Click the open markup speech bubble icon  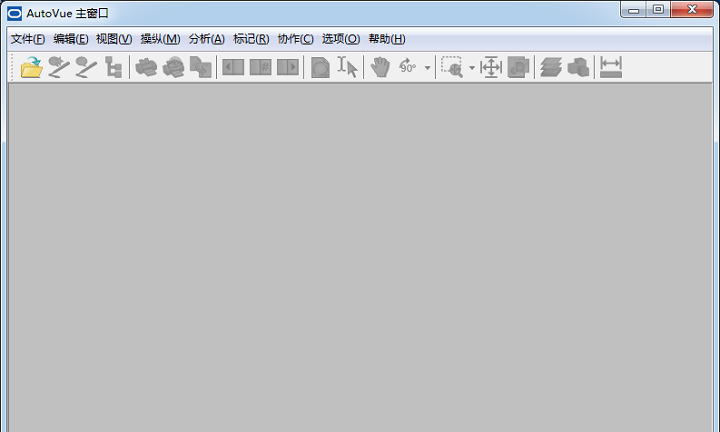pos(86,67)
